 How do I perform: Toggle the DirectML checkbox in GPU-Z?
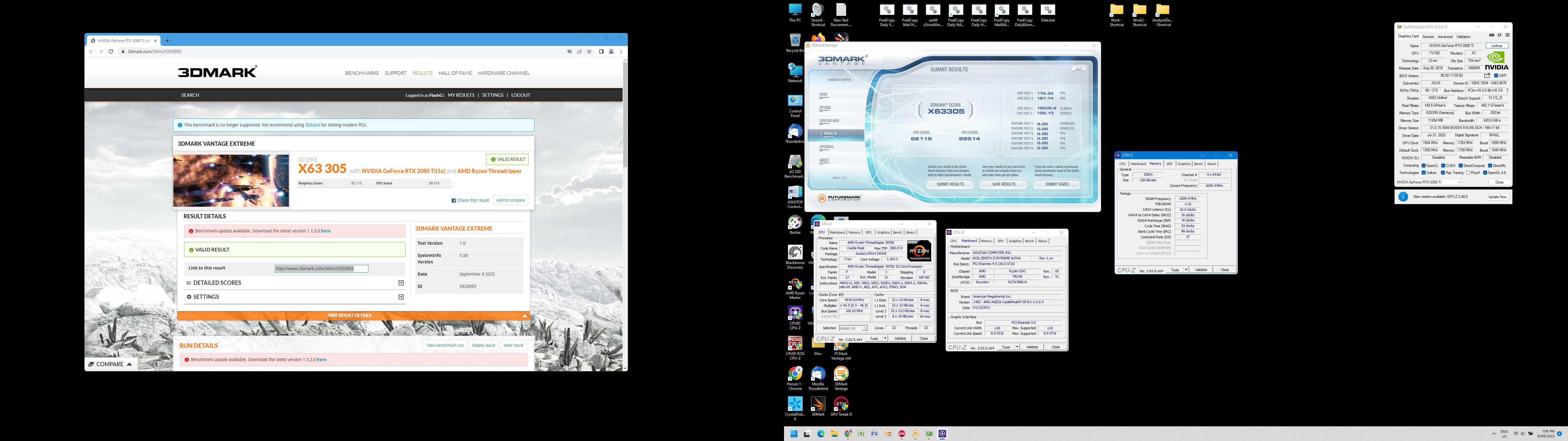[1490, 166]
